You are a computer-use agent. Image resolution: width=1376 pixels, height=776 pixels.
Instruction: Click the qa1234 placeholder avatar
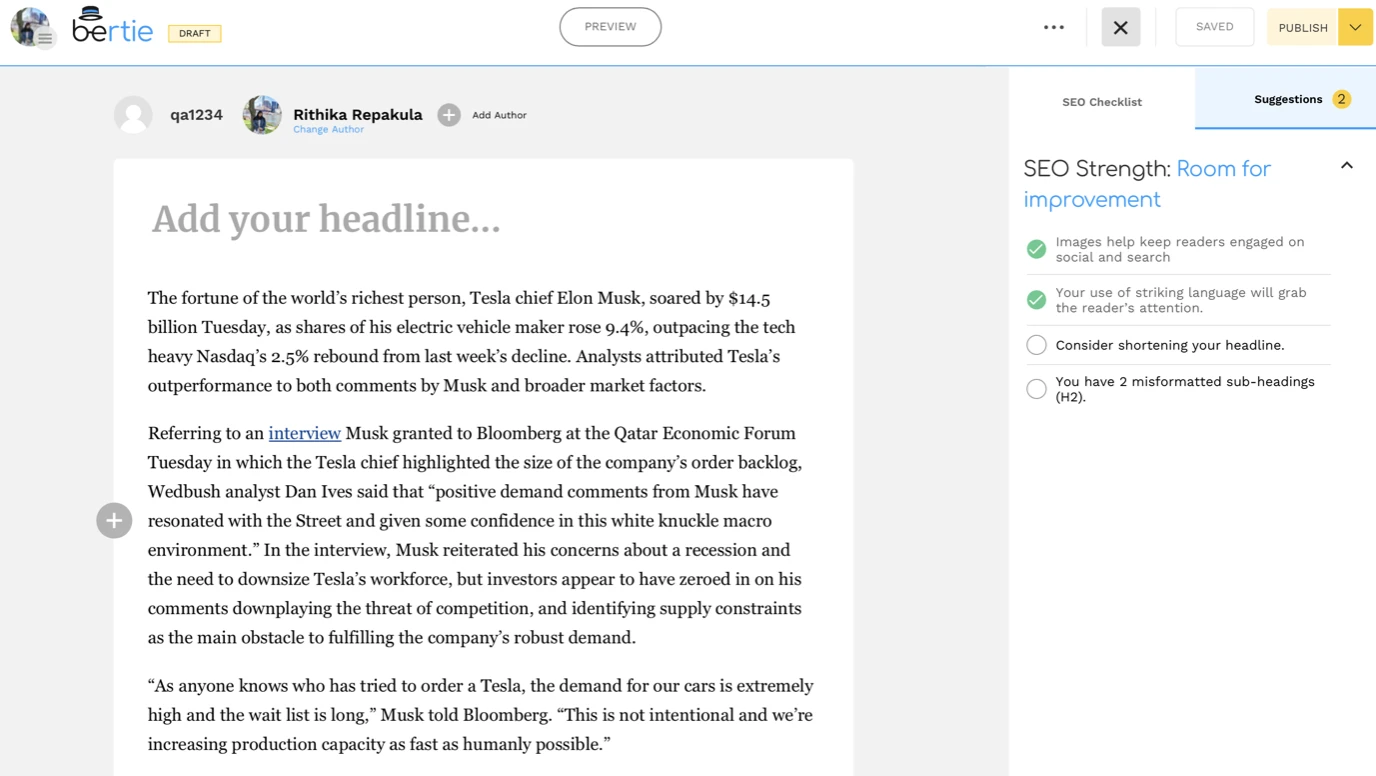pos(133,115)
